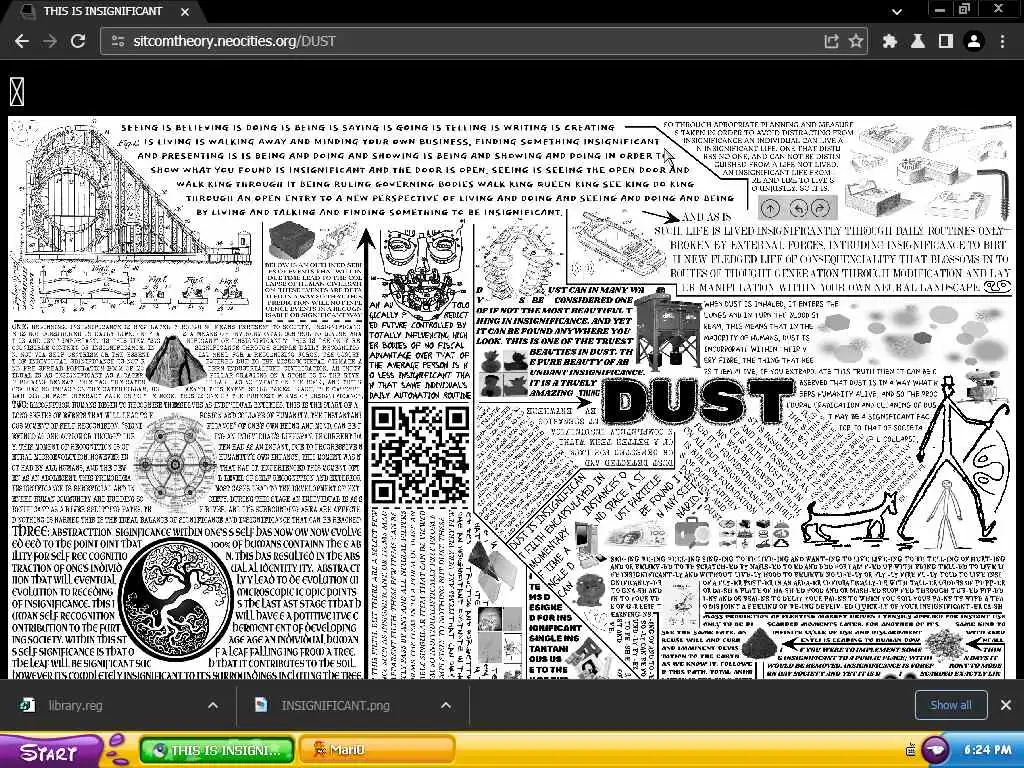Click the INSIGNIFICANT.png file icon

pyautogui.click(x=261, y=705)
